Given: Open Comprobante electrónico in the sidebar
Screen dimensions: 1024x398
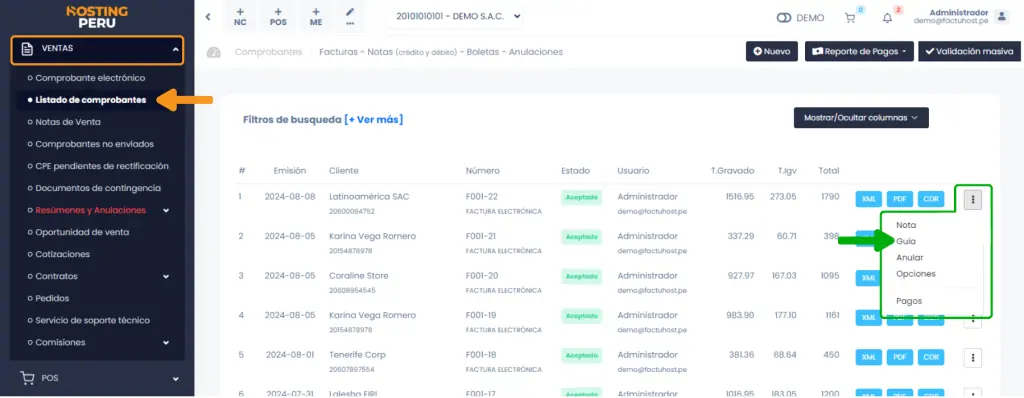Looking at the screenshot, I should [x=90, y=78].
